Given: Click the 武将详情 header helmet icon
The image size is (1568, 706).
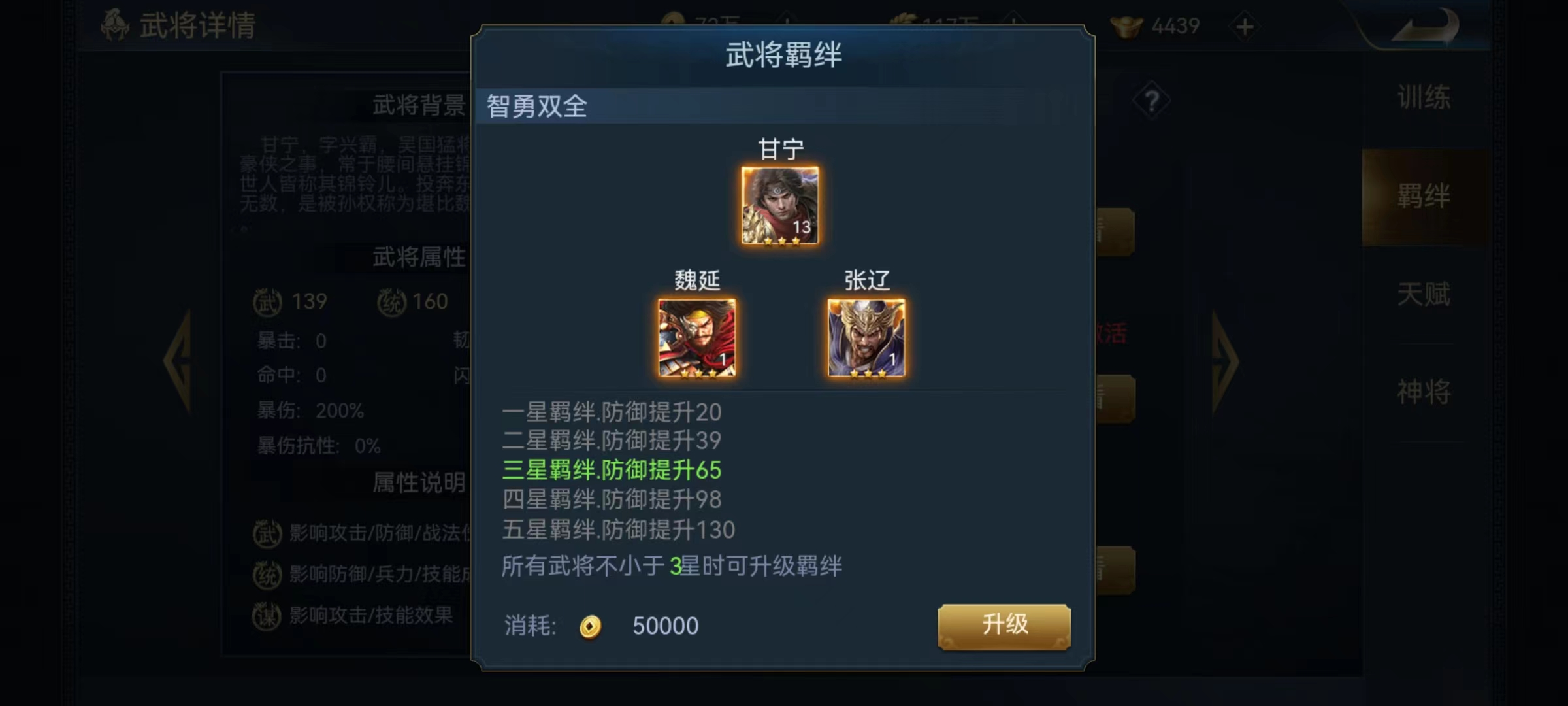Looking at the screenshot, I should point(115,25).
